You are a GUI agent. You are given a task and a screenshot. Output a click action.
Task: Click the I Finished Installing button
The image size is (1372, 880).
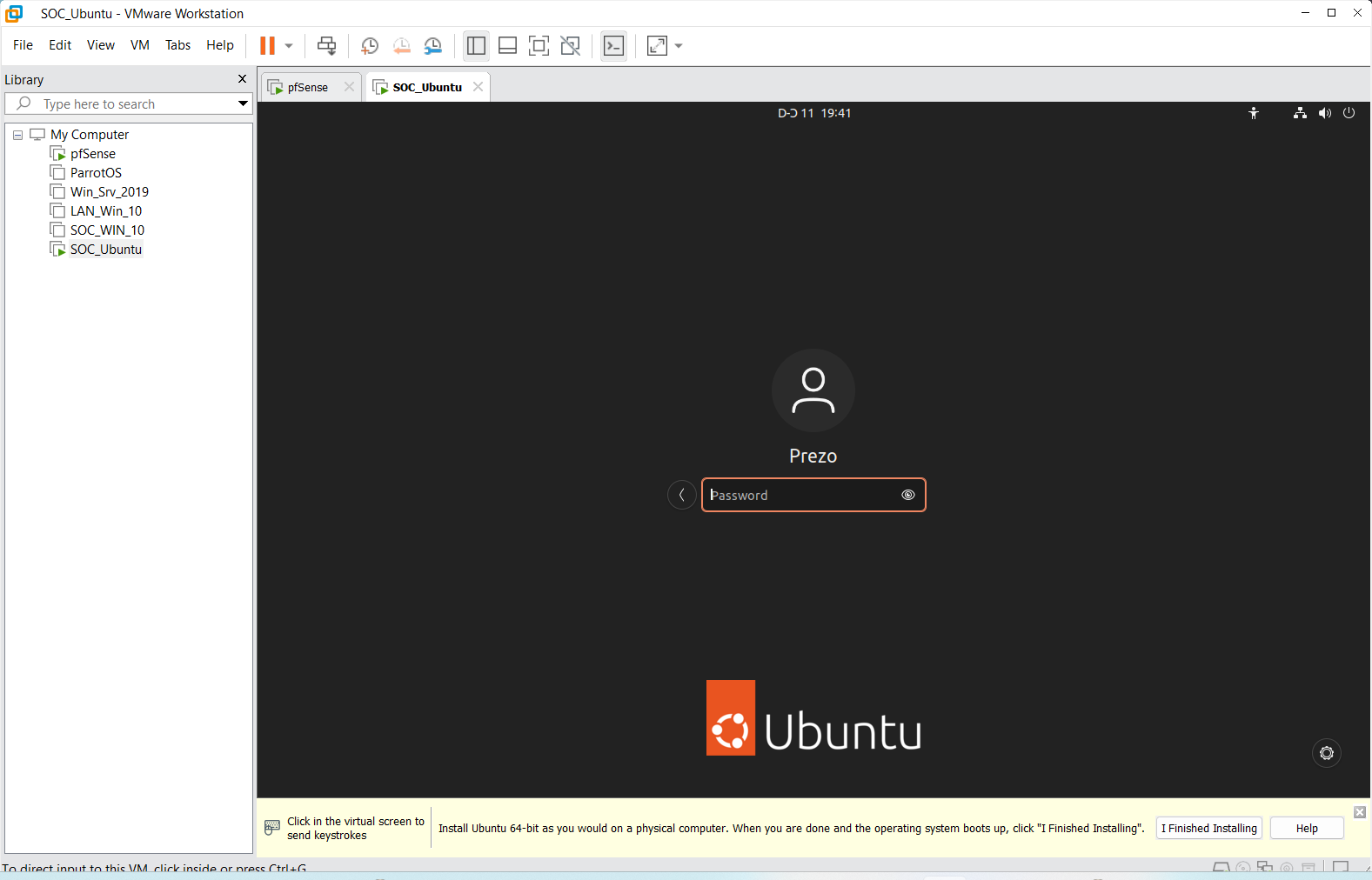(x=1209, y=828)
